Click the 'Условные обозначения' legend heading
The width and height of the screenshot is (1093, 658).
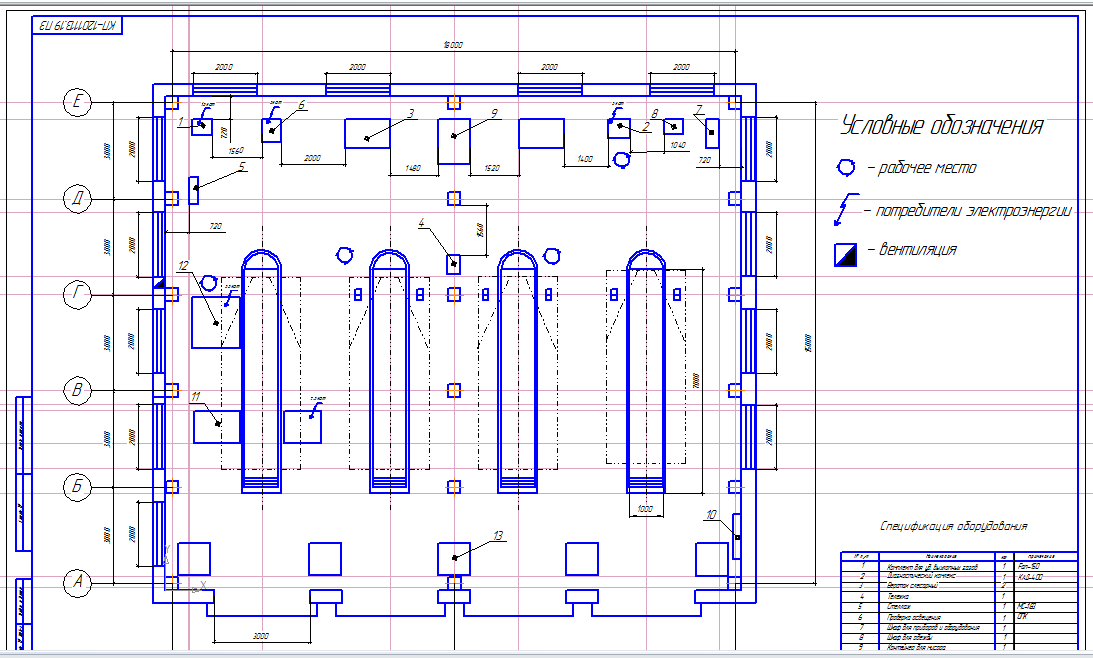tap(941, 125)
